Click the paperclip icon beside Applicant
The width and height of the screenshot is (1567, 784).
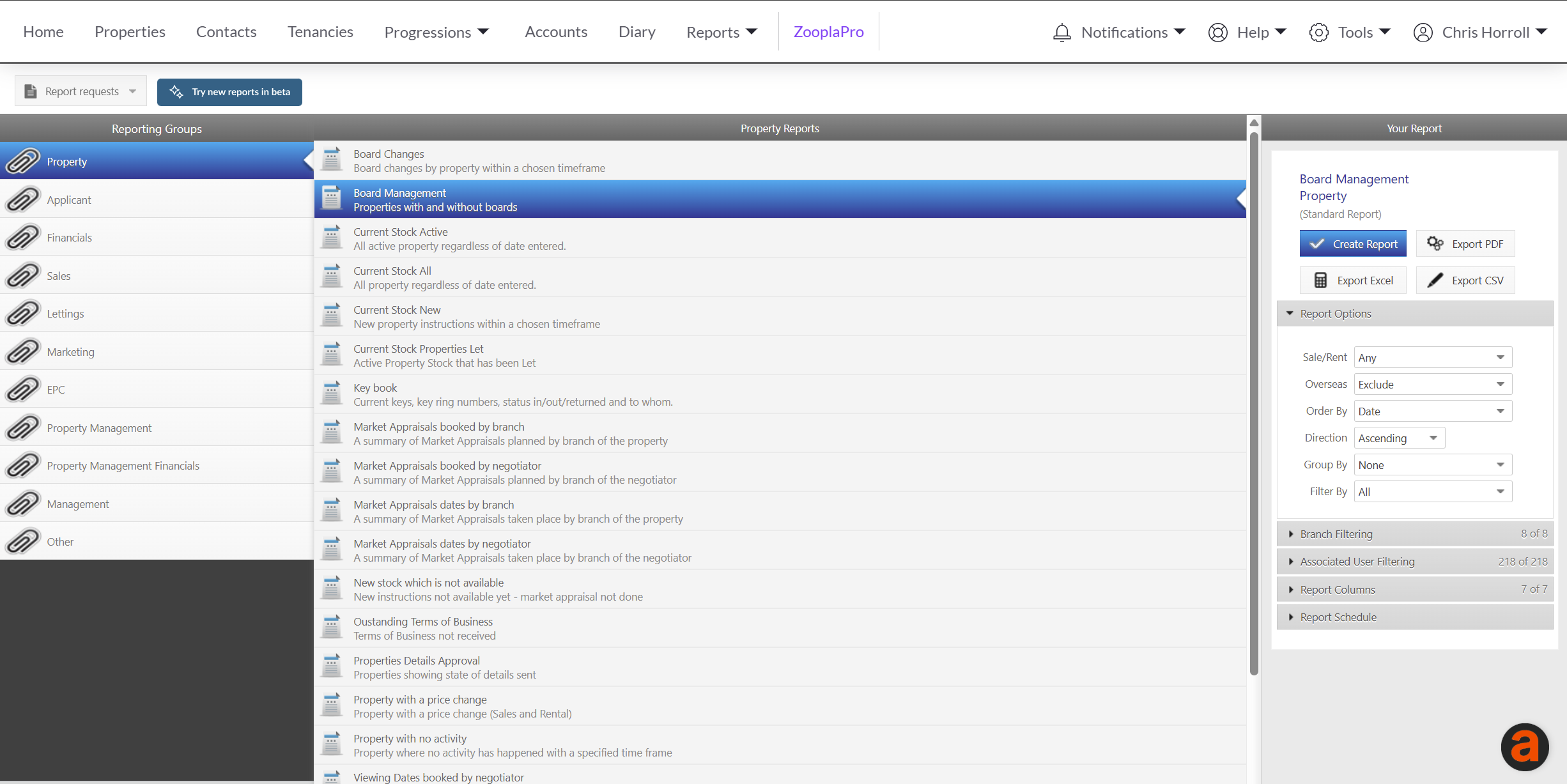[x=23, y=200]
